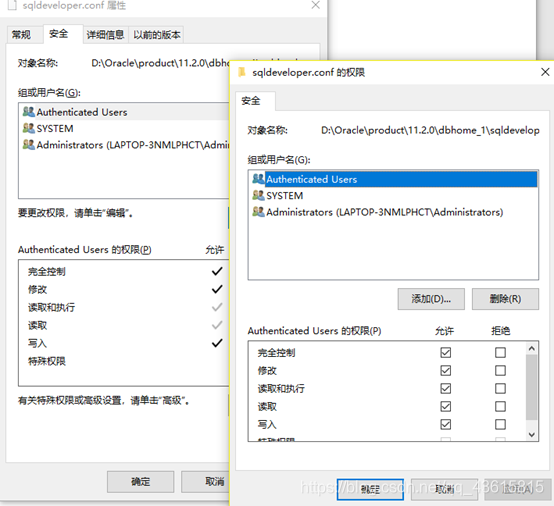
Task: Toggle allow checkbox for 读取
Action: [446, 406]
